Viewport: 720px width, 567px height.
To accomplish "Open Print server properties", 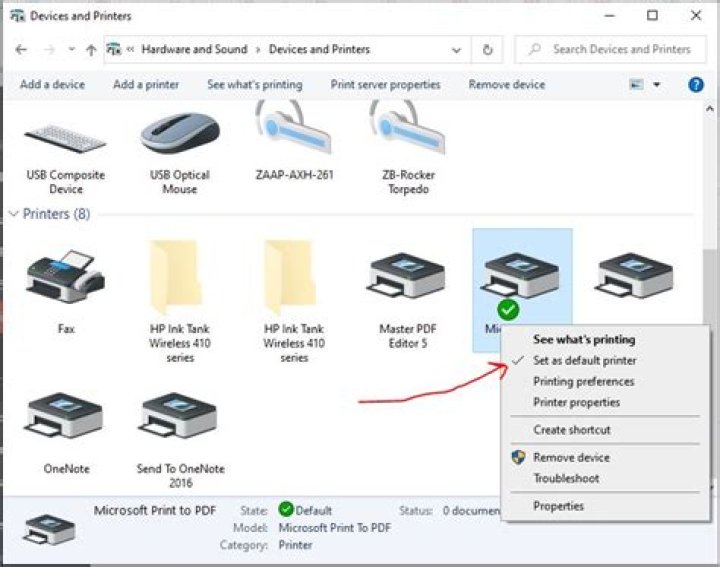I will tap(386, 84).
